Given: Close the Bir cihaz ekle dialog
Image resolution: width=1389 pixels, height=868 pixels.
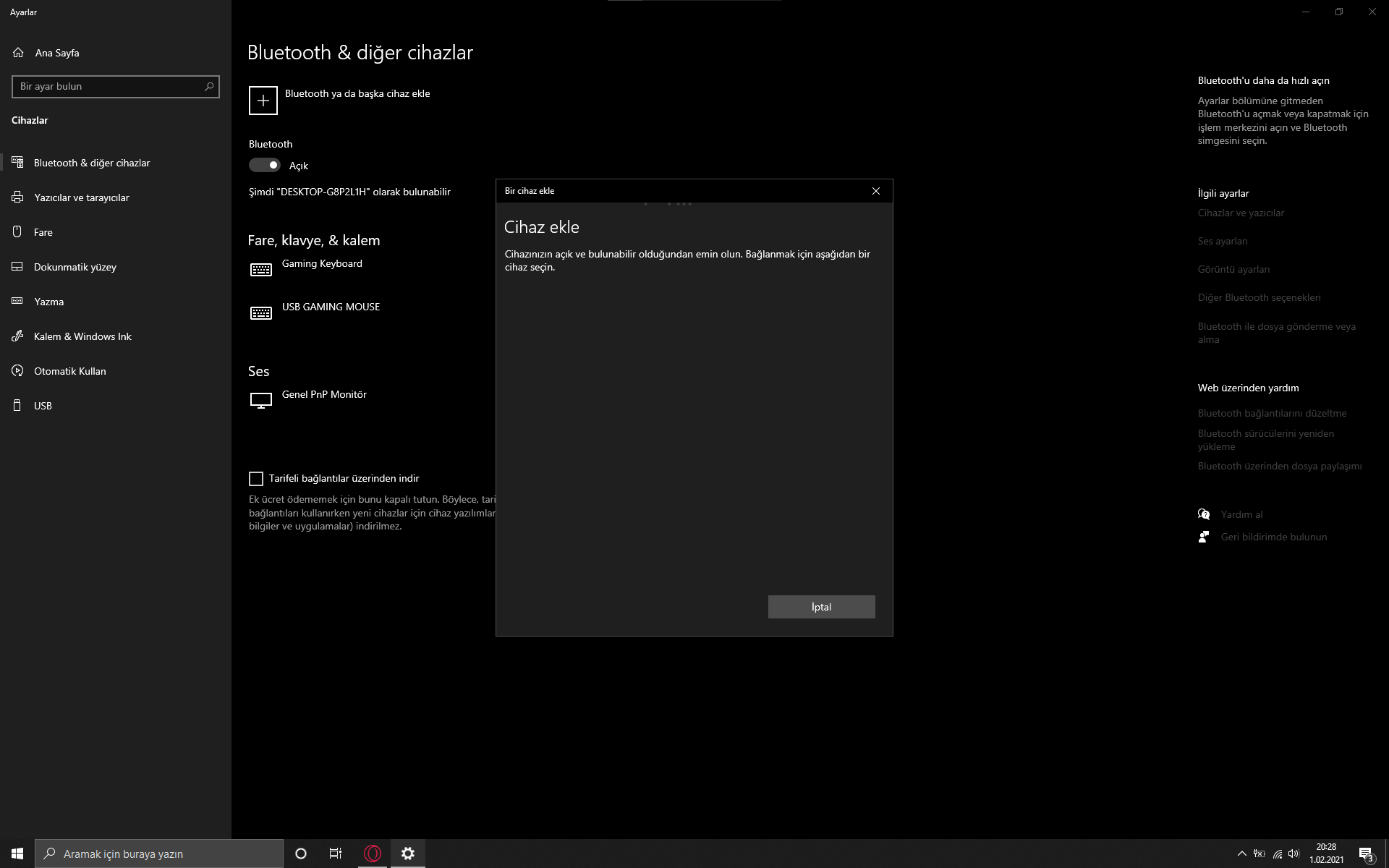Looking at the screenshot, I should click(875, 191).
